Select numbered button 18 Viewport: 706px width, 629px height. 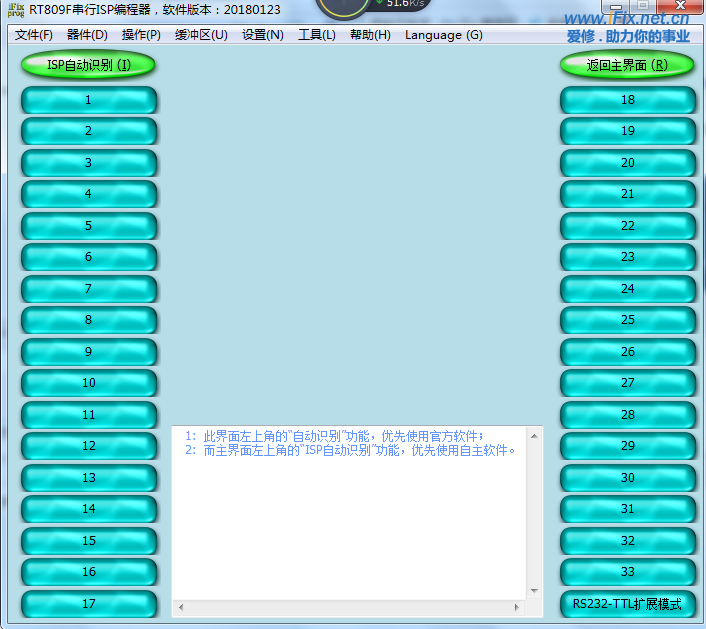tap(627, 100)
